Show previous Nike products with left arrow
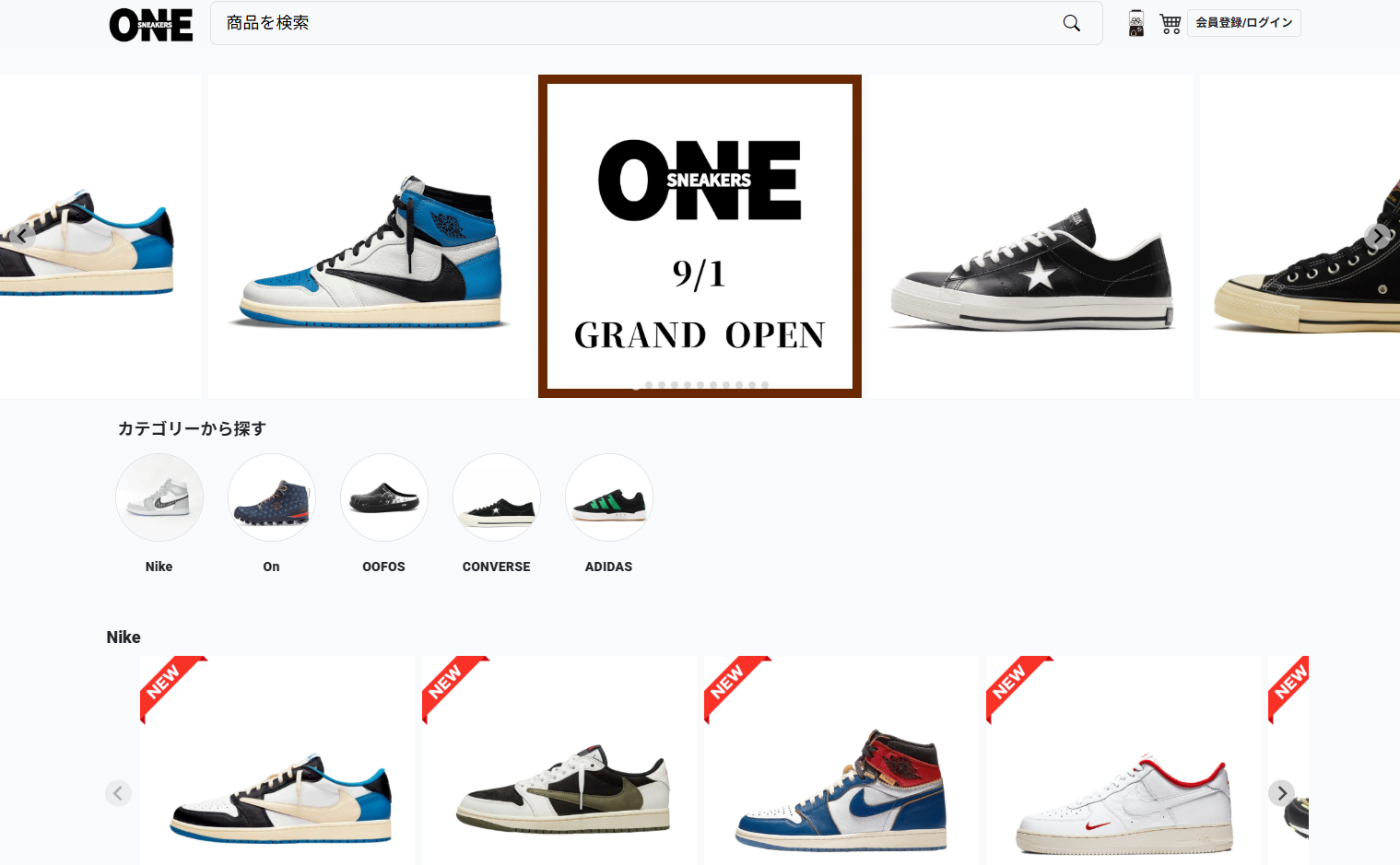The width and height of the screenshot is (1400, 865). 118,793
